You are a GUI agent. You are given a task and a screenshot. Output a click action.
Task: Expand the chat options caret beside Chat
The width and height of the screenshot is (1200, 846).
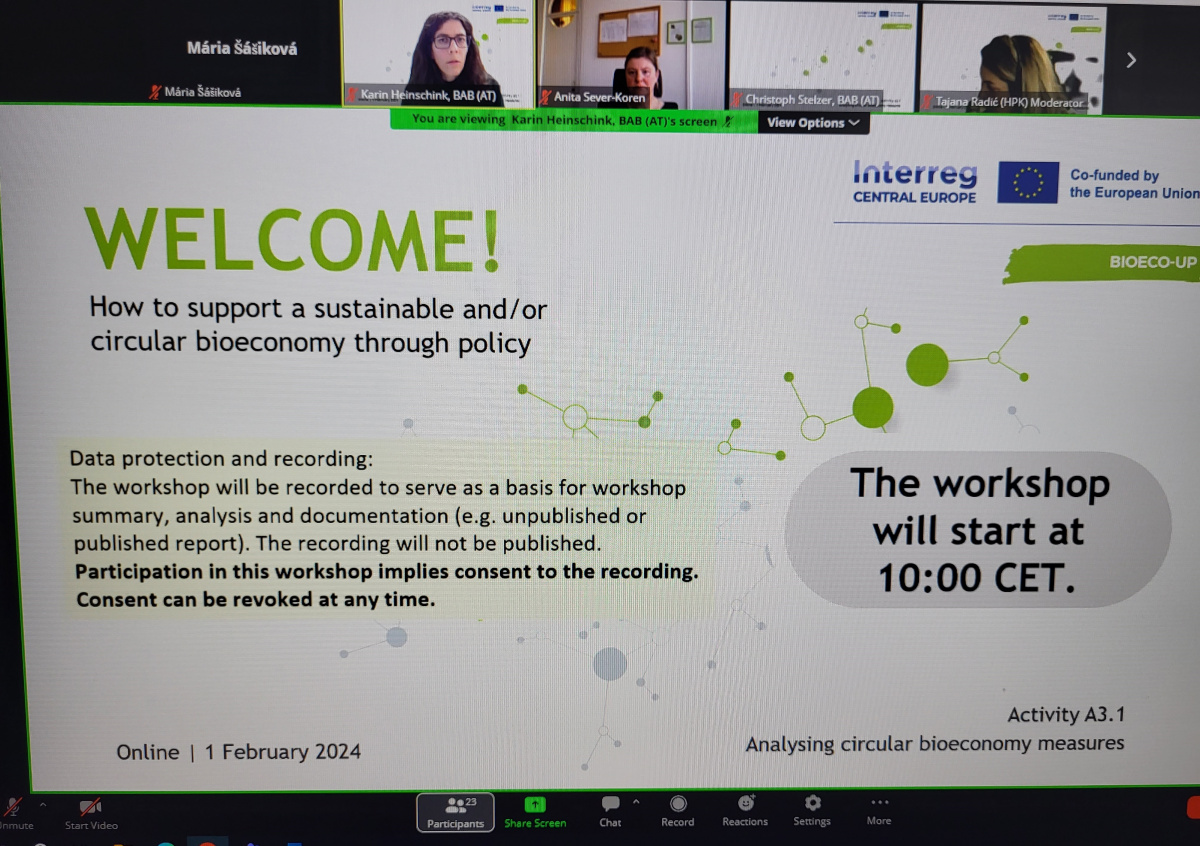click(636, 802)
